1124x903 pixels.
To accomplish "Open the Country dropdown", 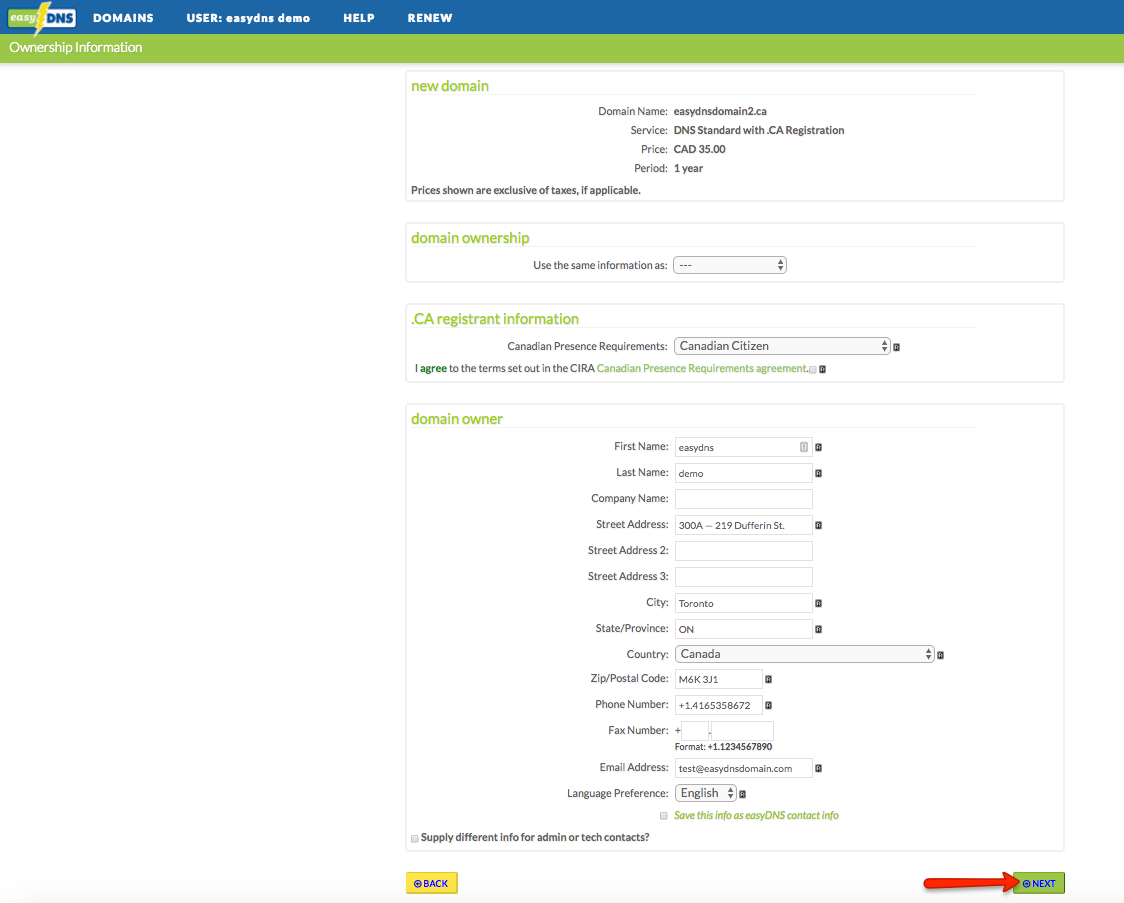I will (804, 654).
